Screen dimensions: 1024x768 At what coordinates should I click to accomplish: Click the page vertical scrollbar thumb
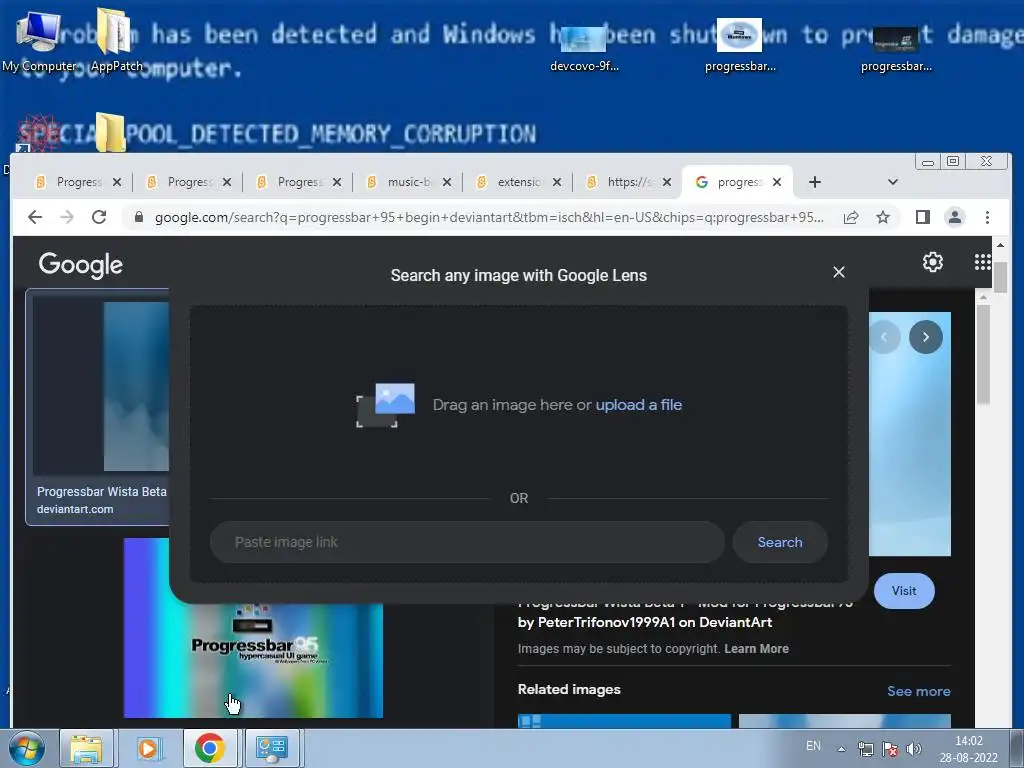1000,276
